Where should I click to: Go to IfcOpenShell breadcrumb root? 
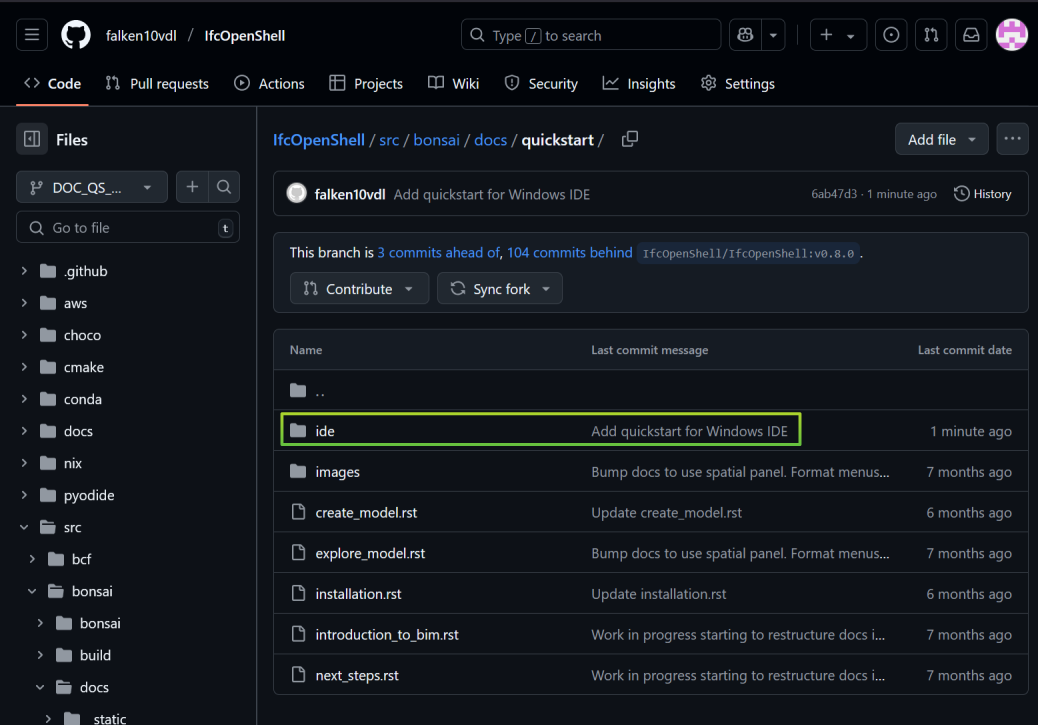(x=319, y=140)
